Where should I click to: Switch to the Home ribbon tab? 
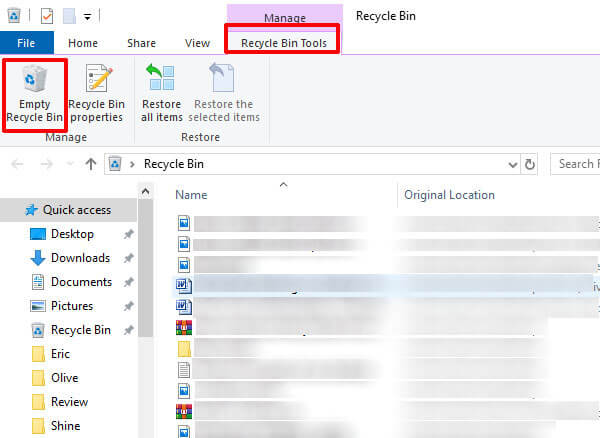[82, 43]
